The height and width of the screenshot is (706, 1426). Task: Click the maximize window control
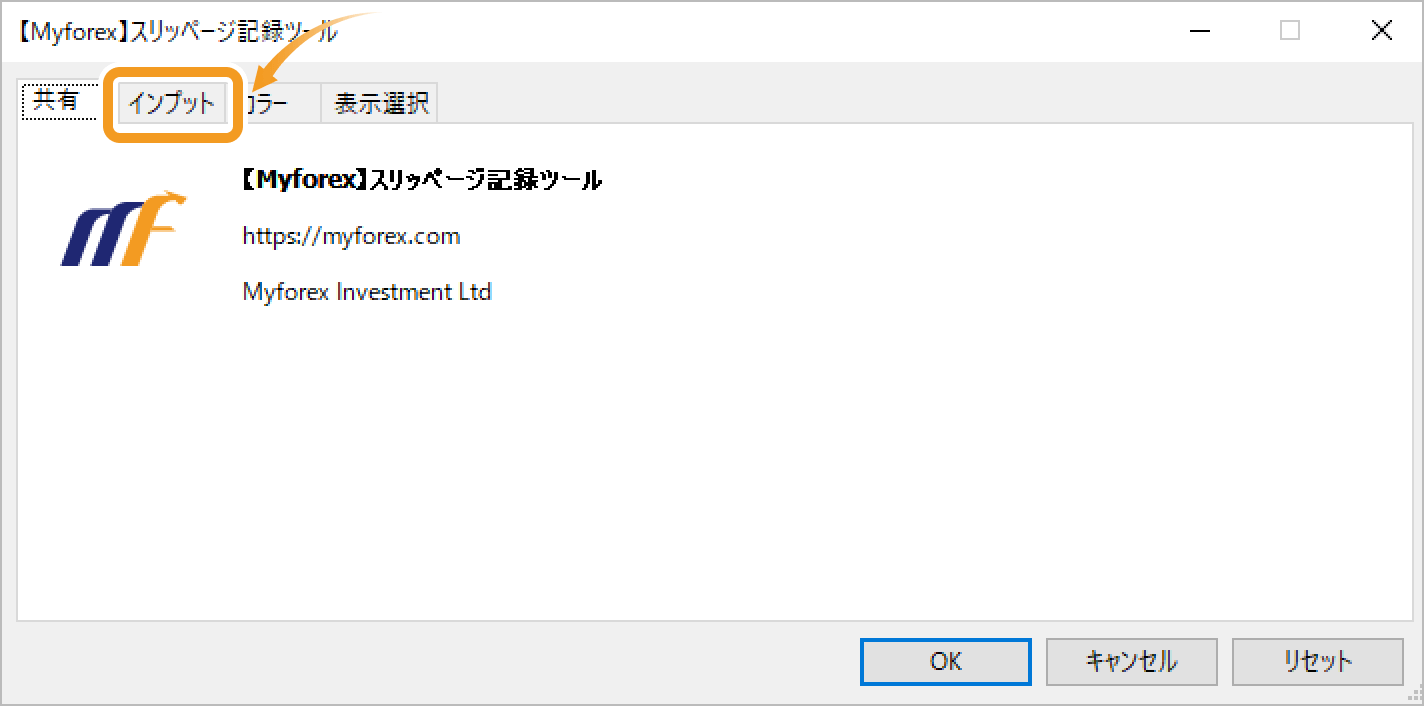coord(1290,30)
